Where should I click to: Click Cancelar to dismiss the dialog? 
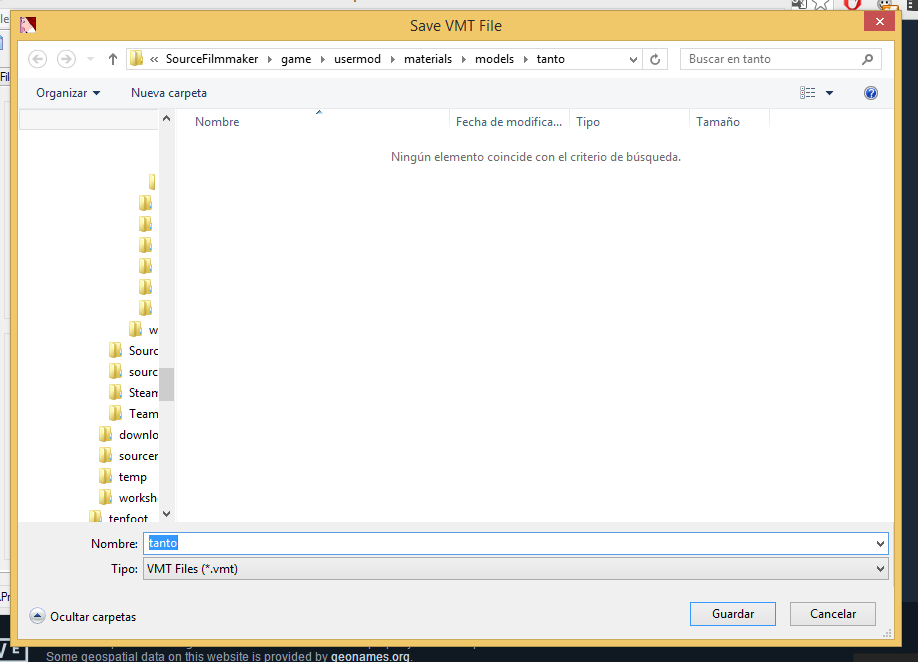pos(833,614)
